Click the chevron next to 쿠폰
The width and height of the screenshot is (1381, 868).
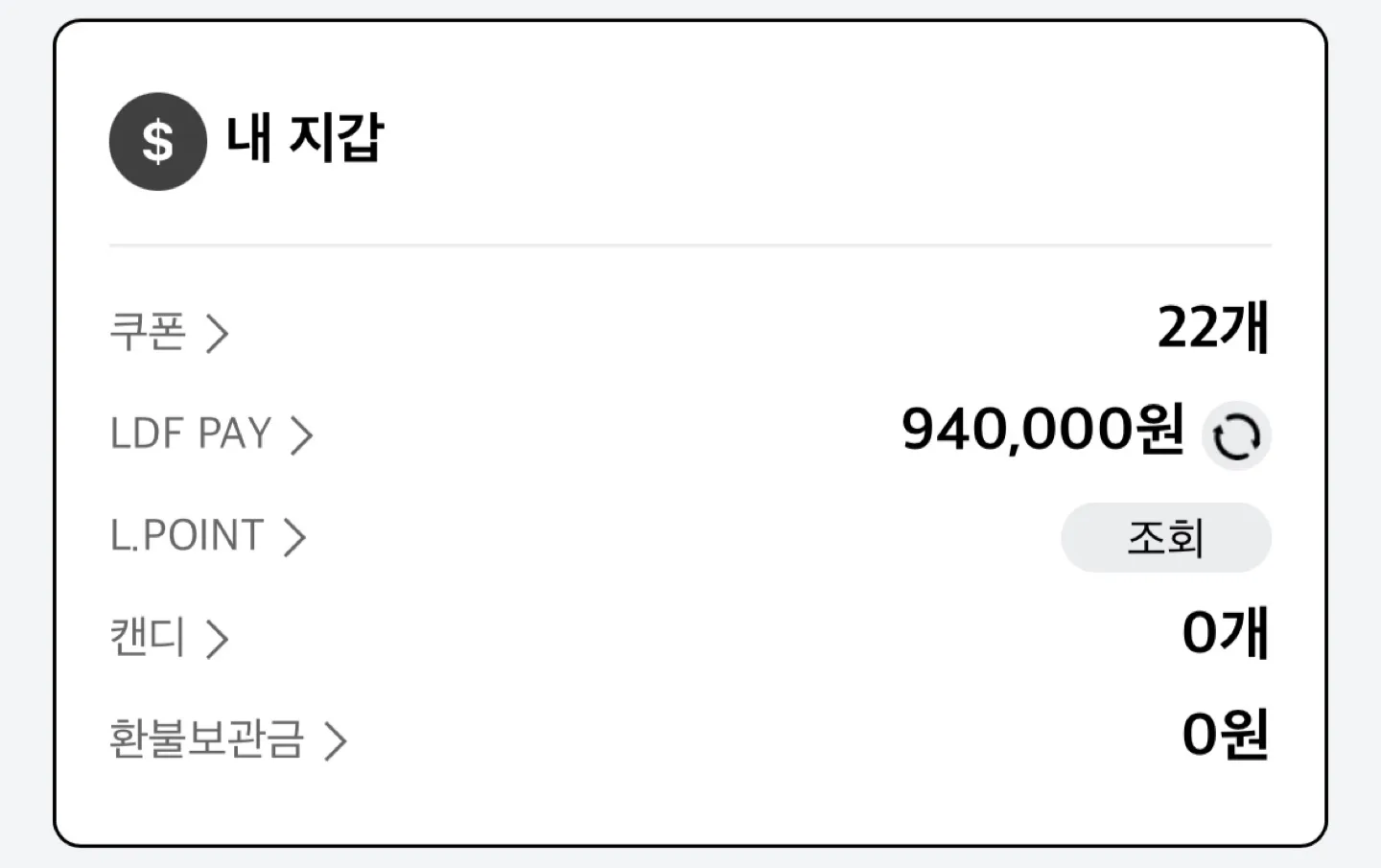(x=218, y=333)
